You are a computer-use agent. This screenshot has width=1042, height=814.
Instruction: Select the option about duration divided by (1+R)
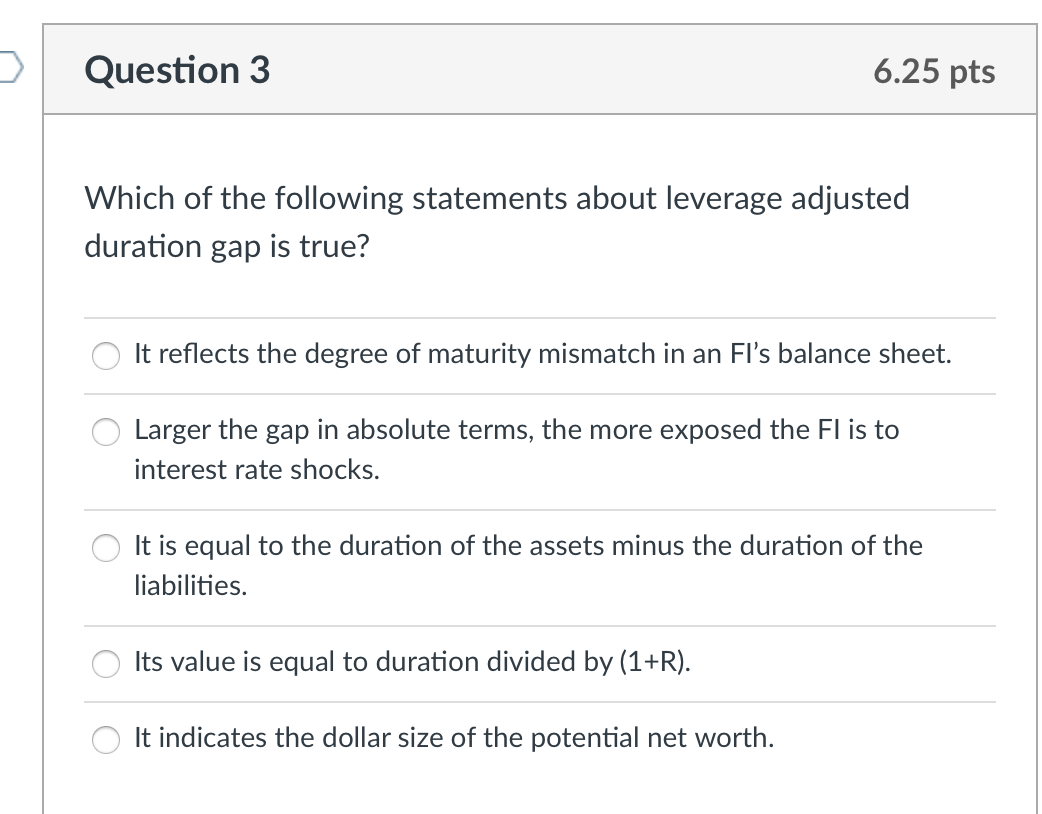[106, 663]
